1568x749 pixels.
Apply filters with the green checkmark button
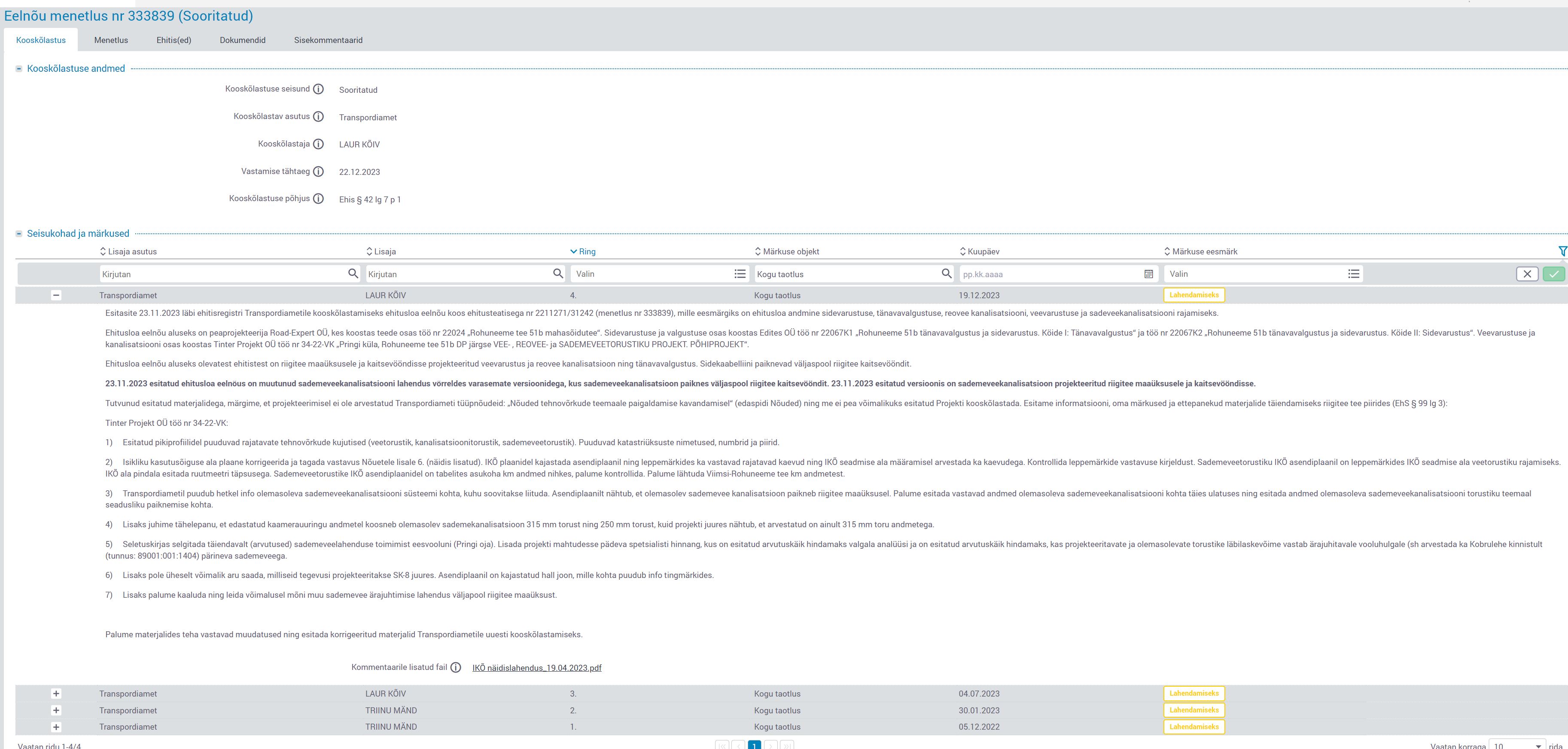pyautogui.click(x=1554, y=274)
